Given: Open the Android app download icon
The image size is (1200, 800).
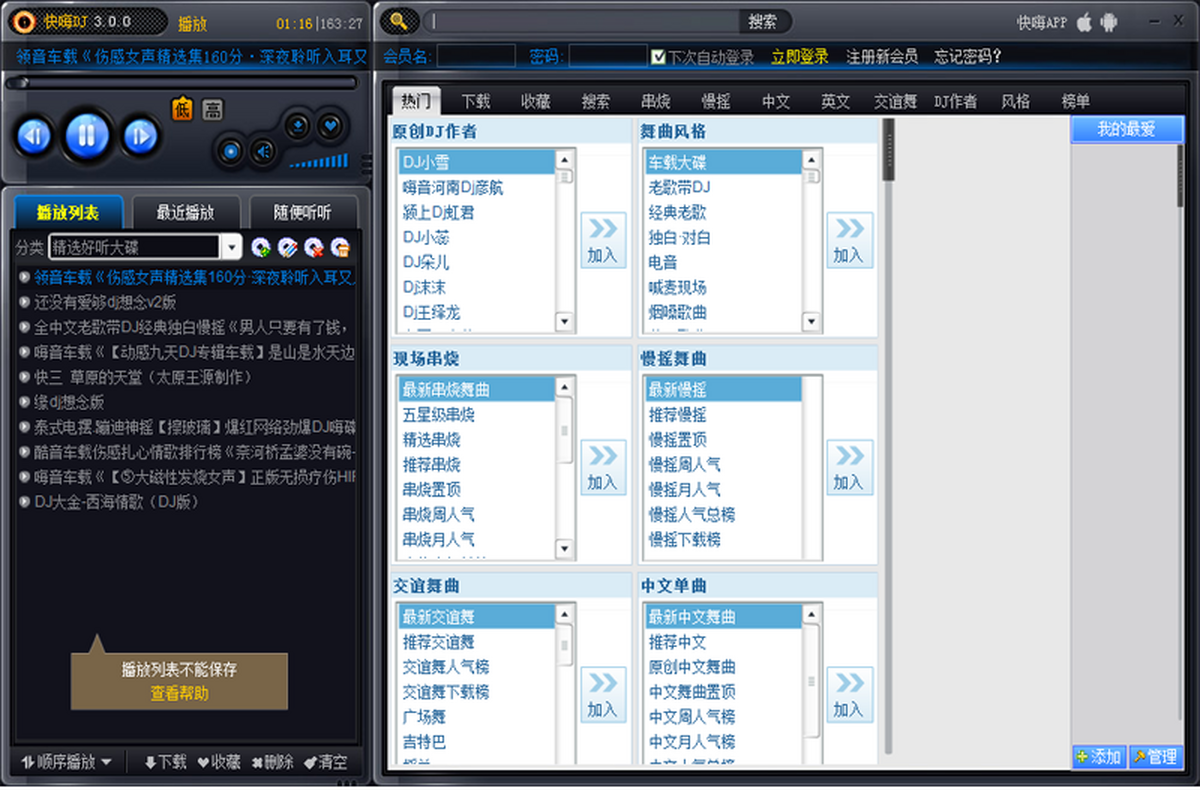Looking at the screenshot, I should (x=1108, y=21).
